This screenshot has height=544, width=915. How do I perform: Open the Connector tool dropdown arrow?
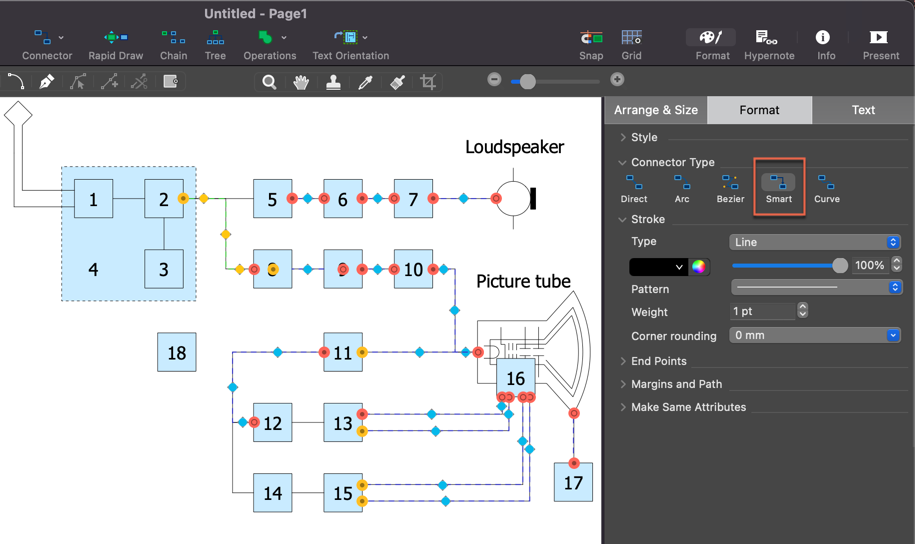click(x=61, y=38)
